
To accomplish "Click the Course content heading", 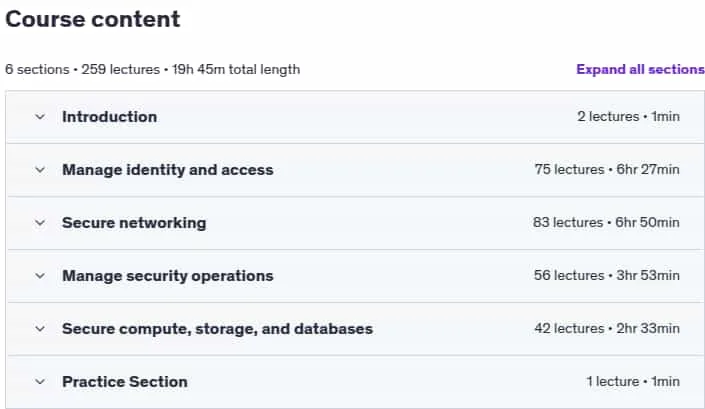I will [93, 19].
